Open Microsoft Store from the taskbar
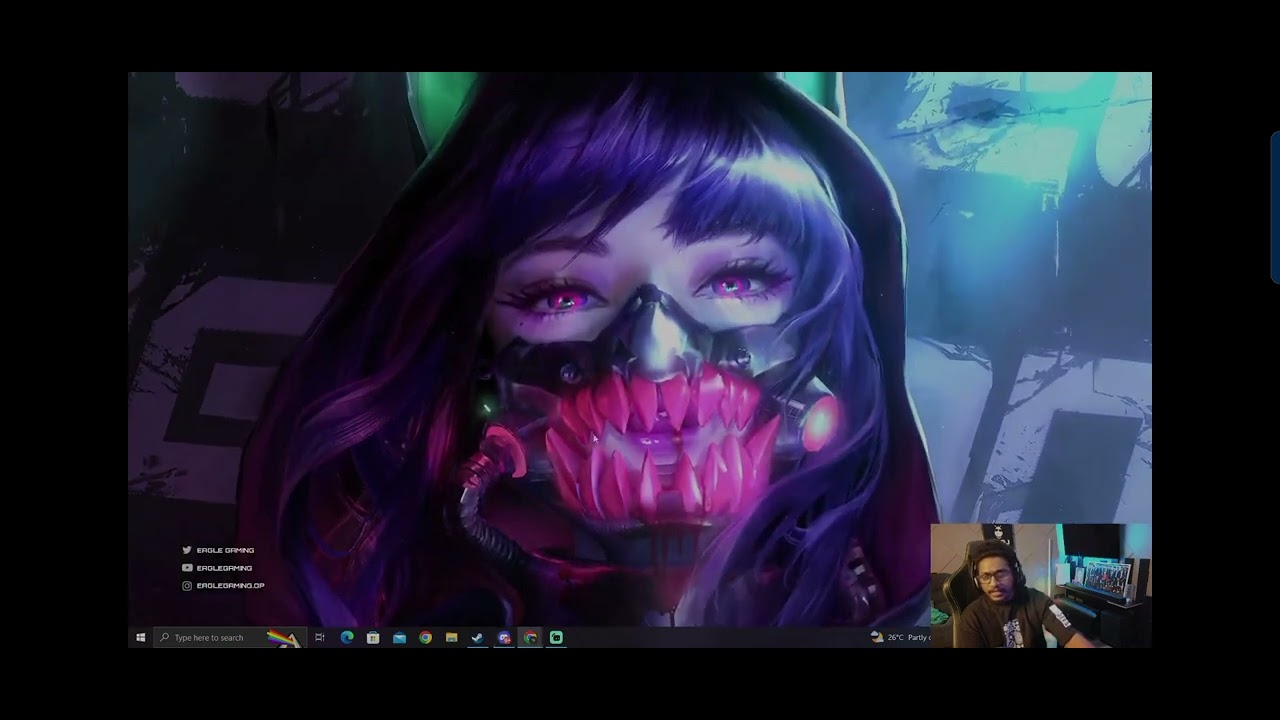The image size is (1280, 720). pos(373,637)
